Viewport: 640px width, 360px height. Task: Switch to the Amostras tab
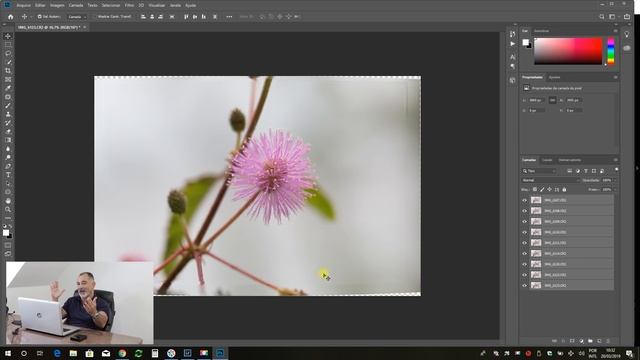(x=542, y=31)
